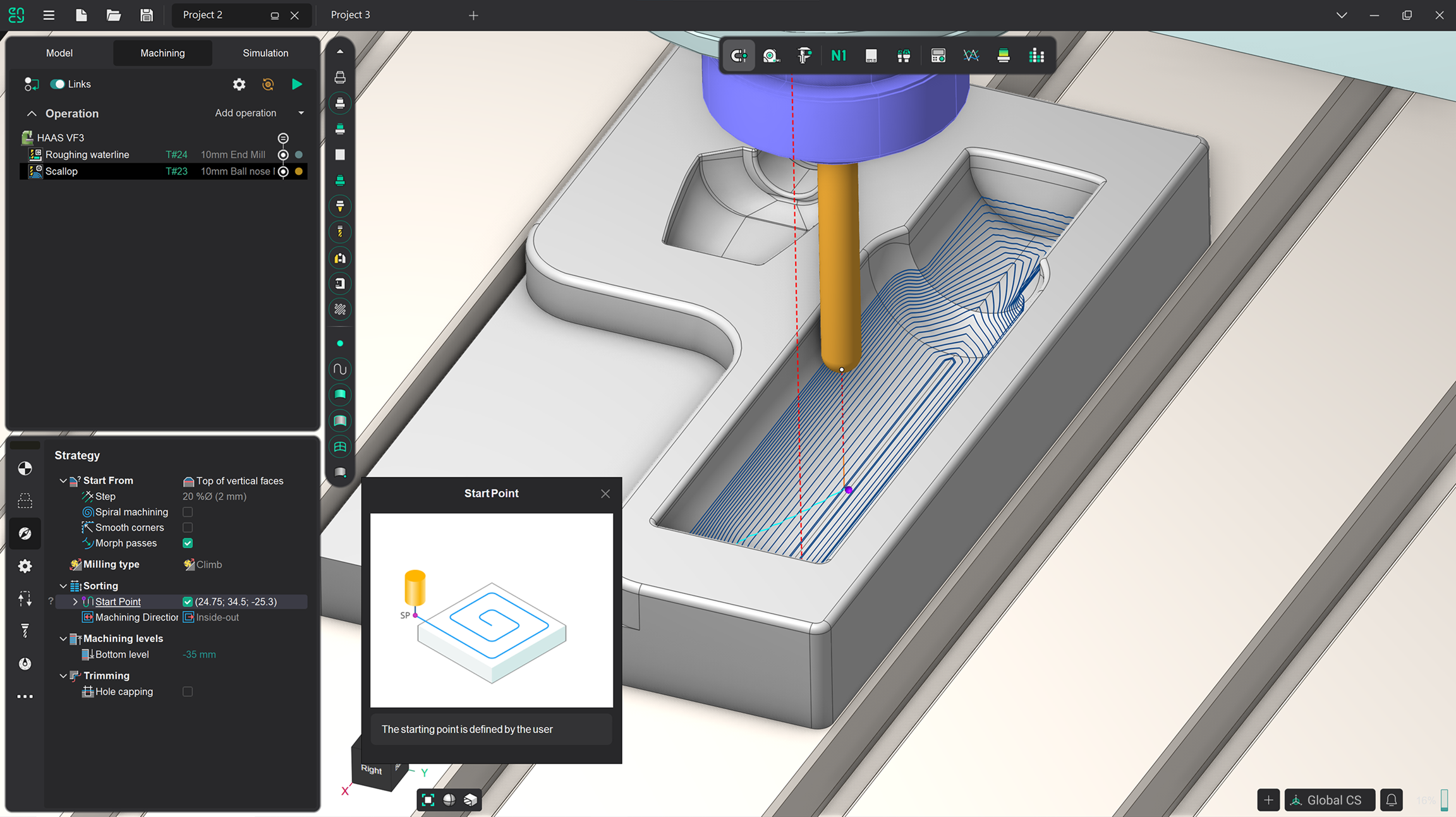Open the notifications bell icon

pos(1392,800)
